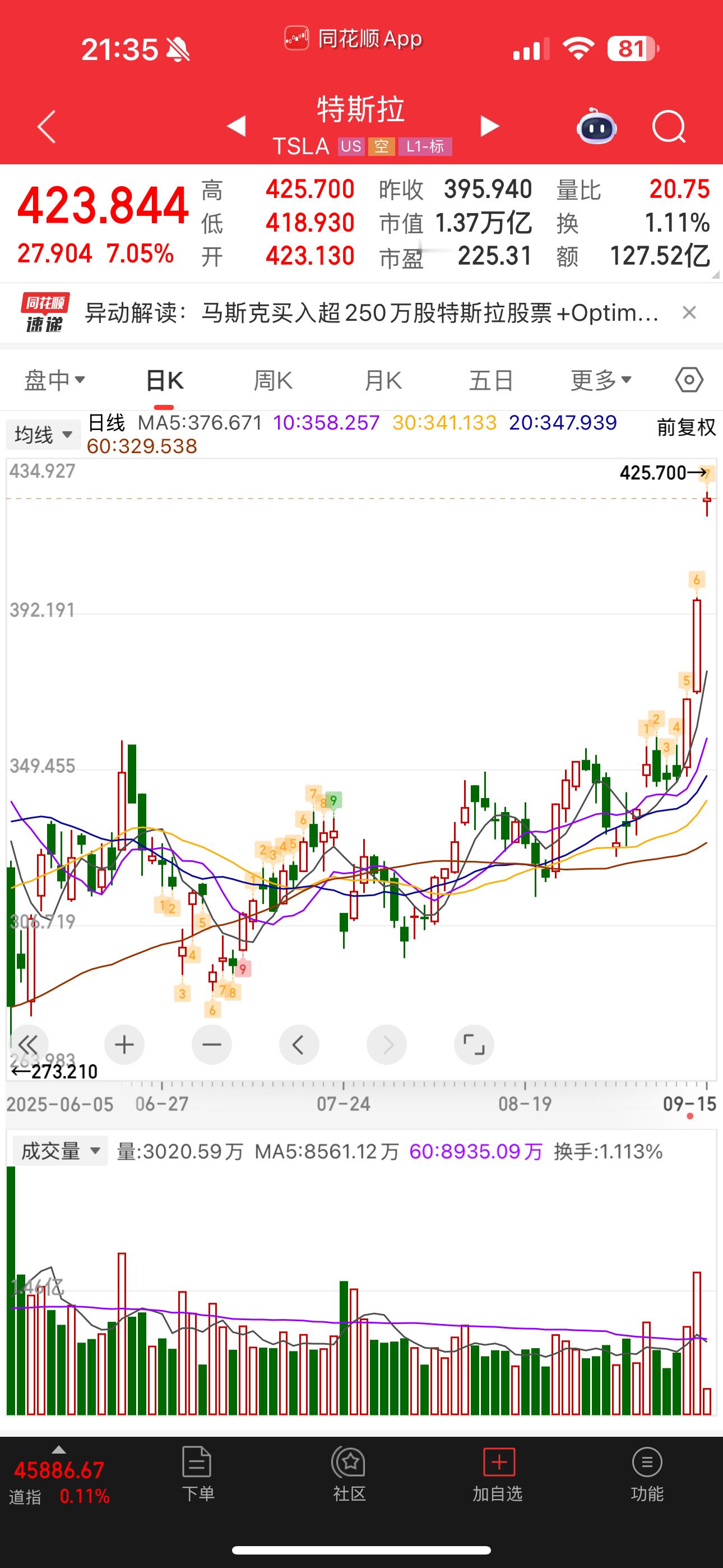Screen dimensions: 723x1568
Task: Tap the back arrow in the header
Action: point(47,127)
